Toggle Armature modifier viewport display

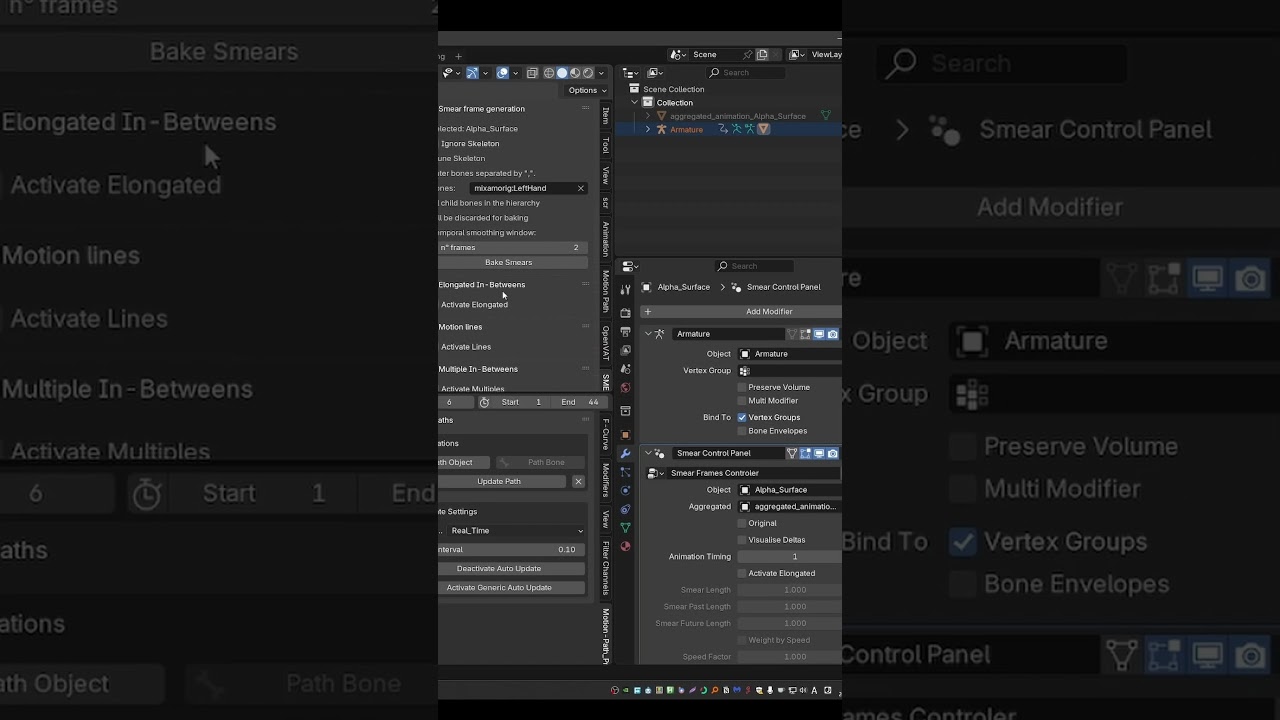click(819, 334)
